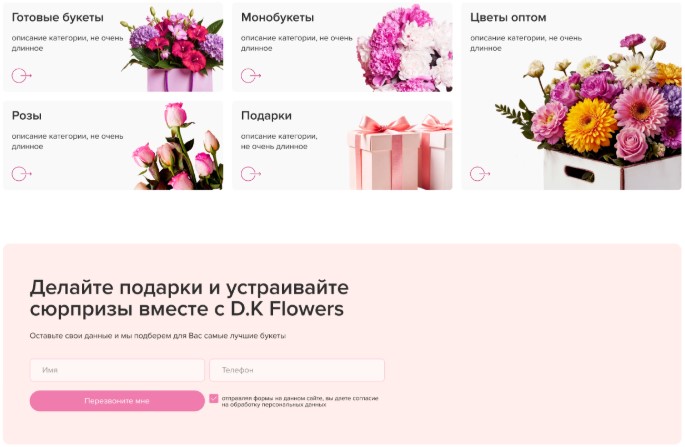
Task: Click the pink roses image
Action: point(178,146)
